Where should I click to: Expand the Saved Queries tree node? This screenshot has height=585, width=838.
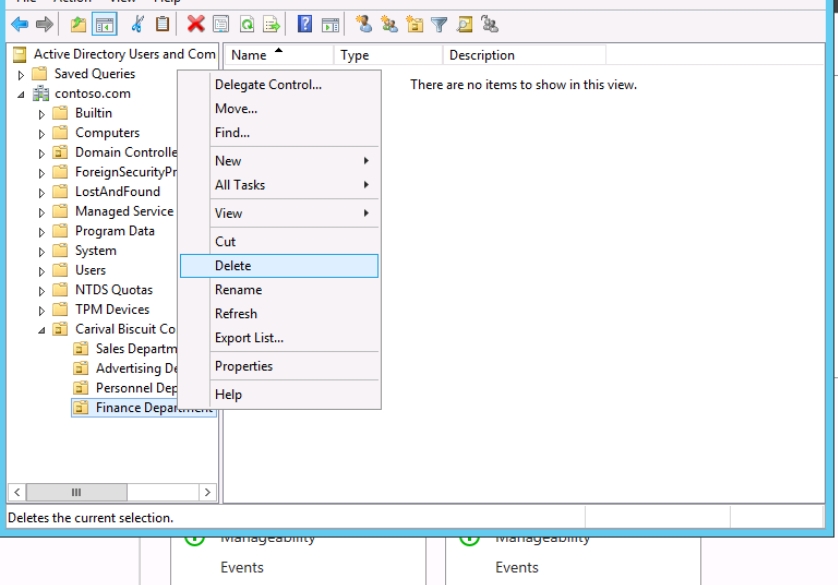coord(21,74)
